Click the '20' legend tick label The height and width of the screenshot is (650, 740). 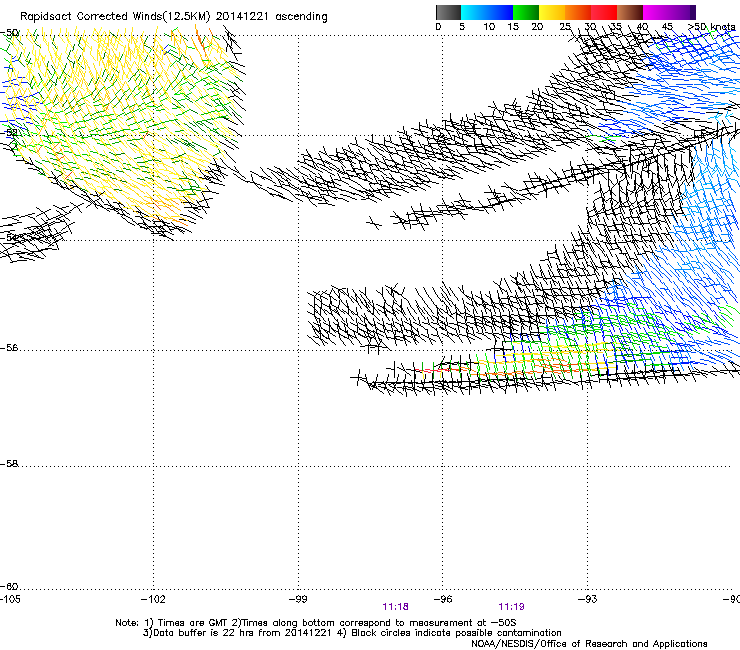537,27
